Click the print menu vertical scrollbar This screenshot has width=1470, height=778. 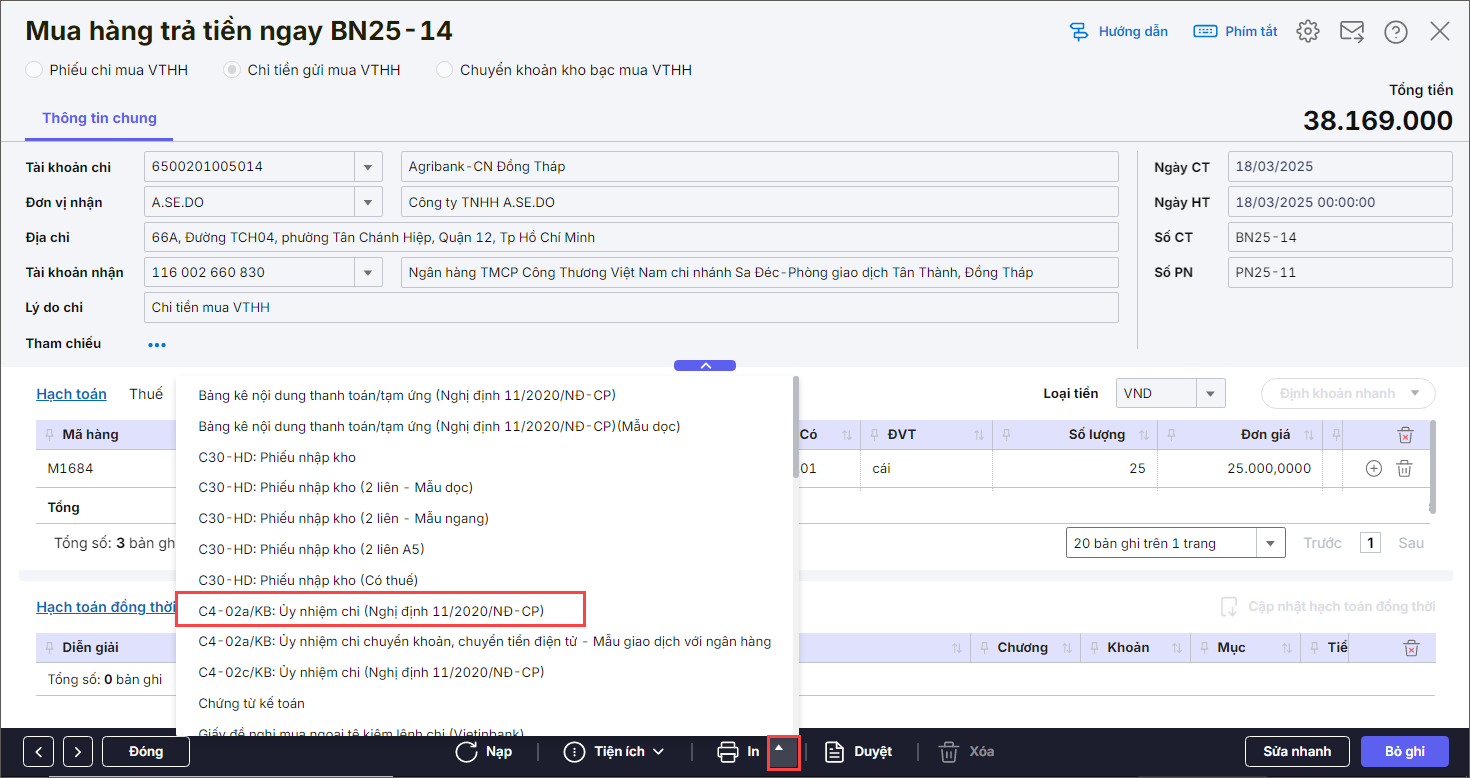(x=795, y=430)
